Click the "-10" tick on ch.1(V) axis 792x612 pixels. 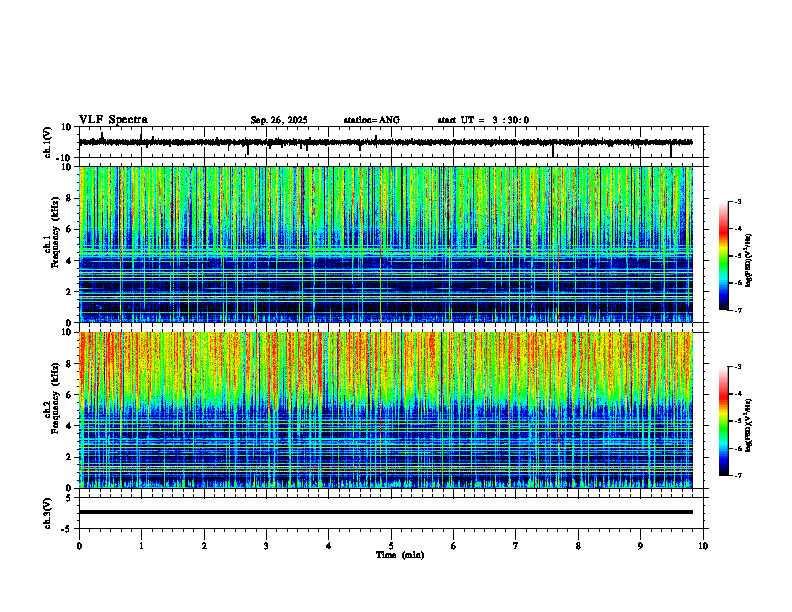65,158
